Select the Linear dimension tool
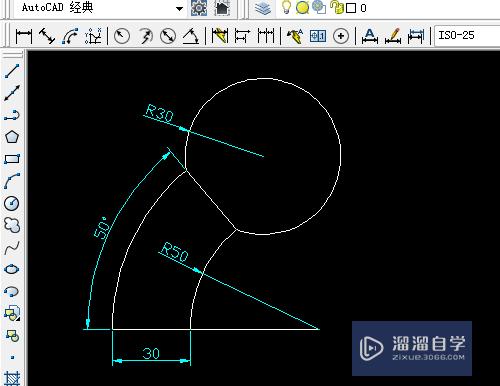Screen dimensions: 500x386 click(x=24, y=36)
